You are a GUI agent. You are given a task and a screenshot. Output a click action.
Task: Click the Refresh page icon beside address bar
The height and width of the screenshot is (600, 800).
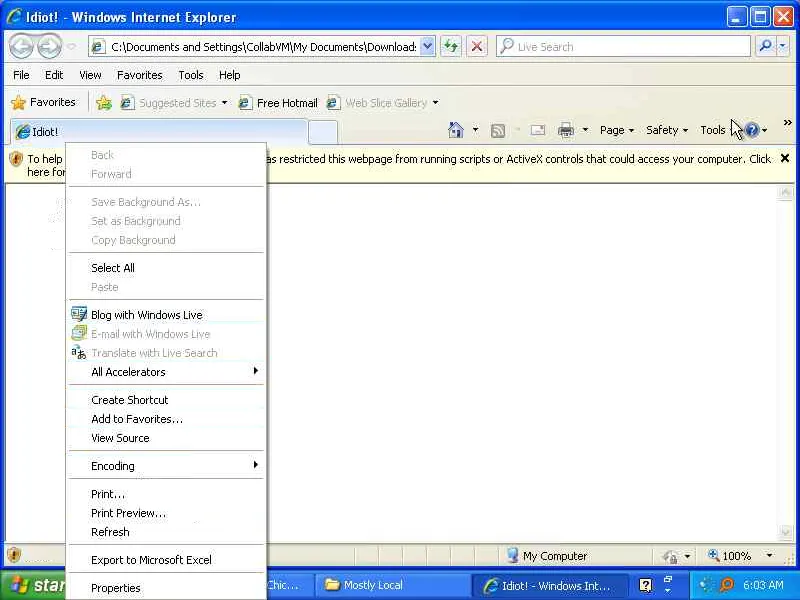coord(451,46)
